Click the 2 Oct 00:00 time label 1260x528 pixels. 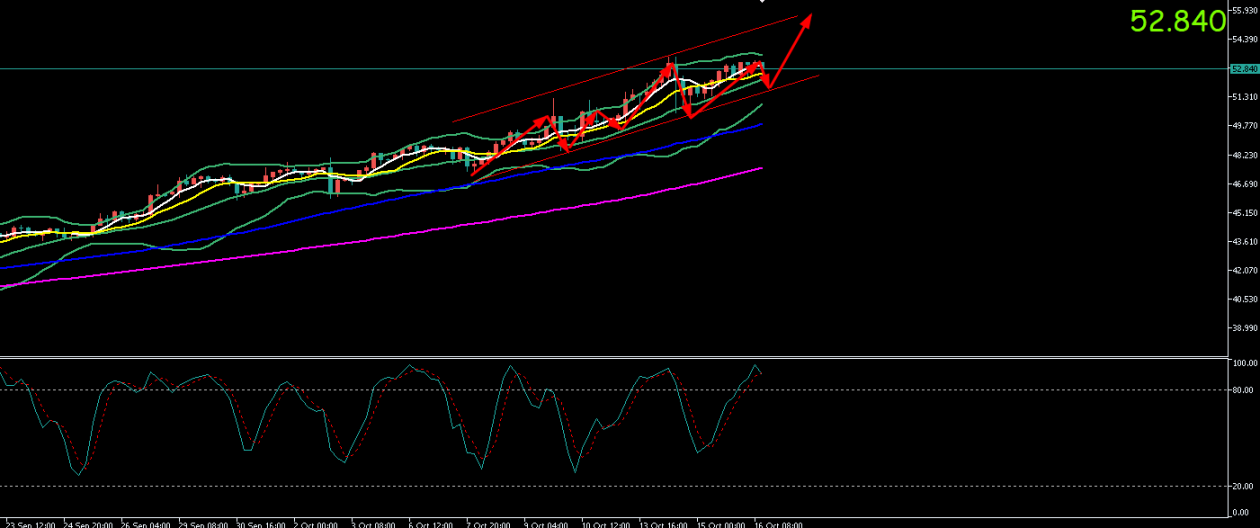click(x=313, y=523)
